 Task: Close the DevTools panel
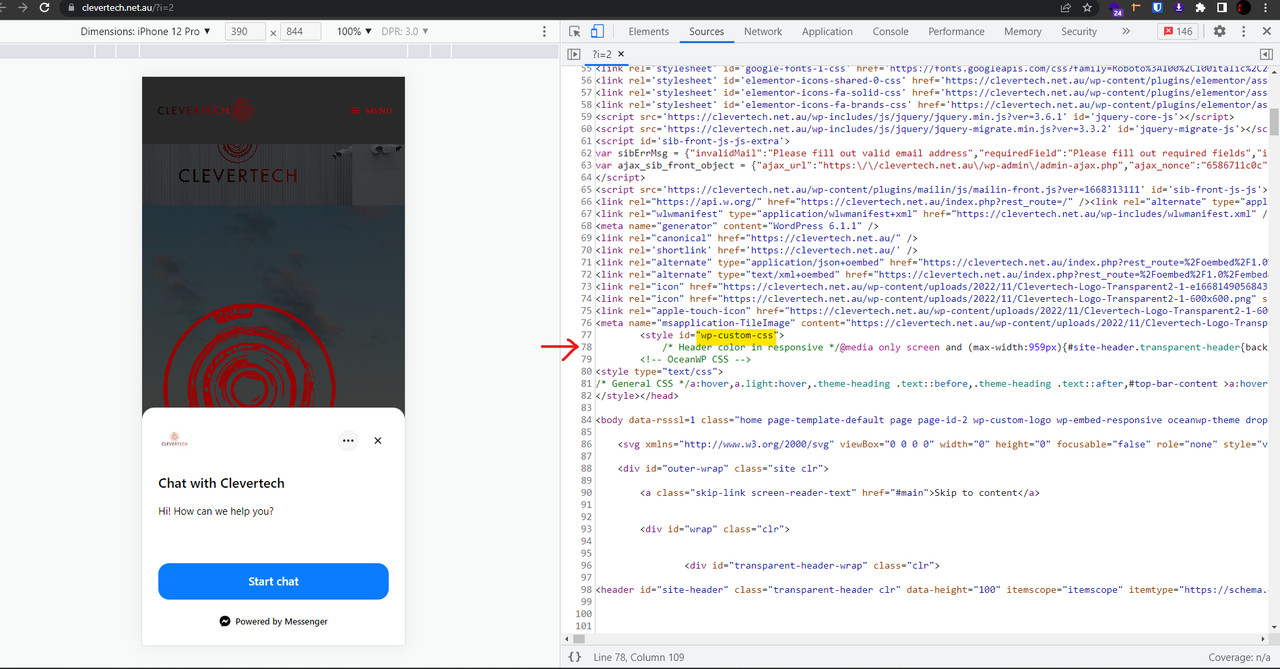(x=1266, y=32)
